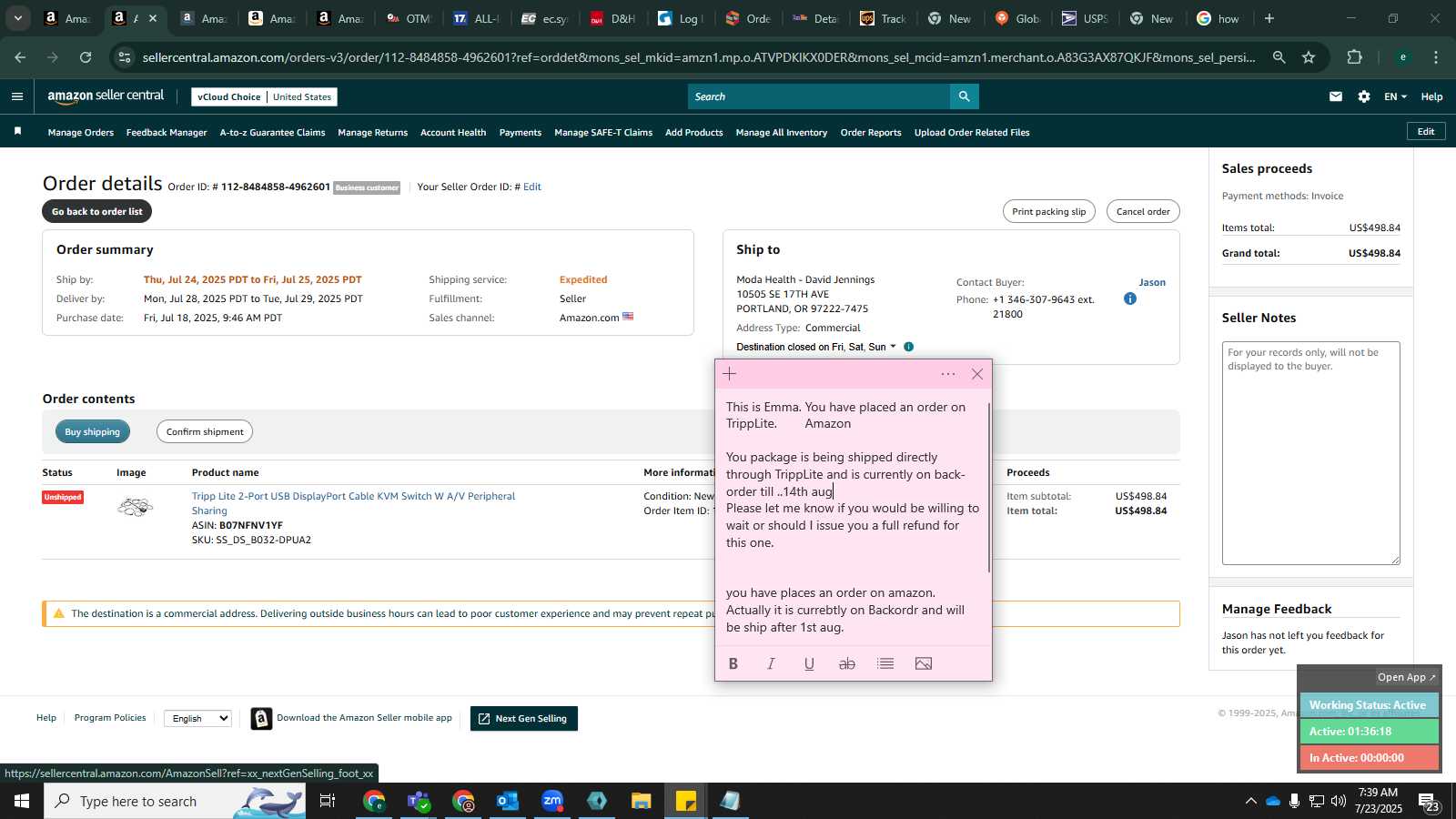Screen dimensions: 1456x819
Task: Open Chrome tab search chevron
Action: click(x=17, y=18)
